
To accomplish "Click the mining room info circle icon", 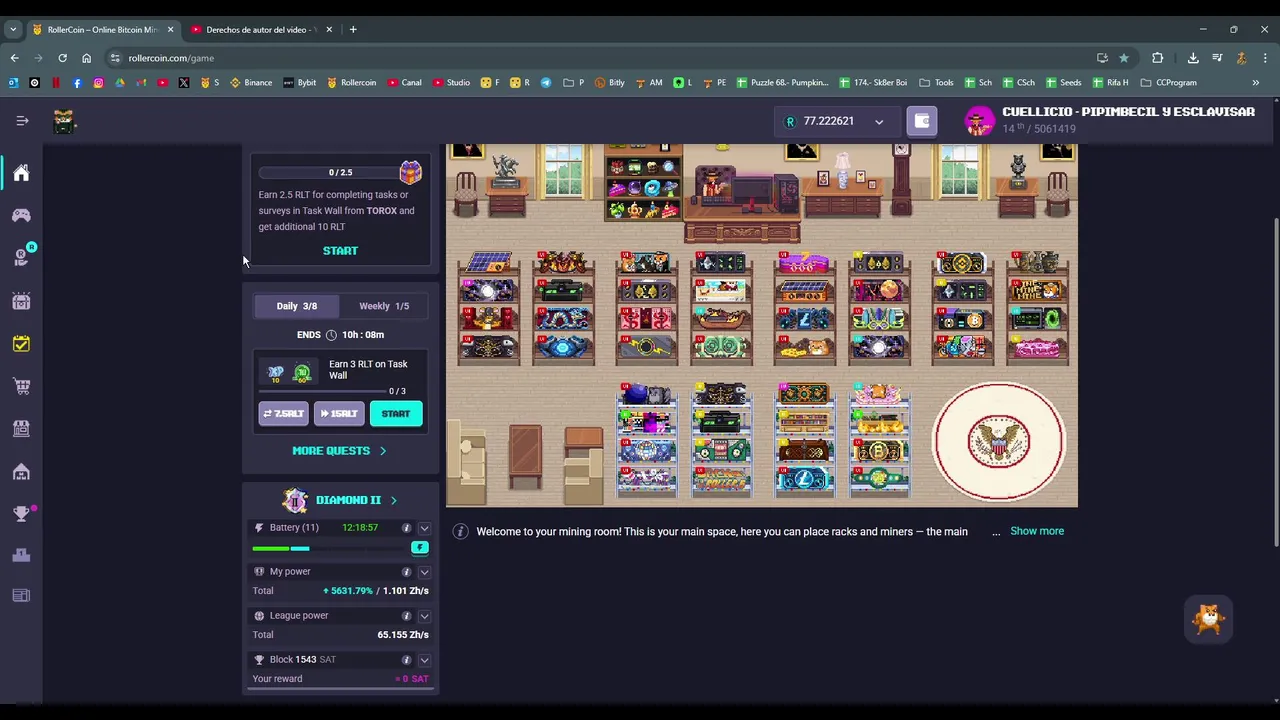I will click(460, 531).
